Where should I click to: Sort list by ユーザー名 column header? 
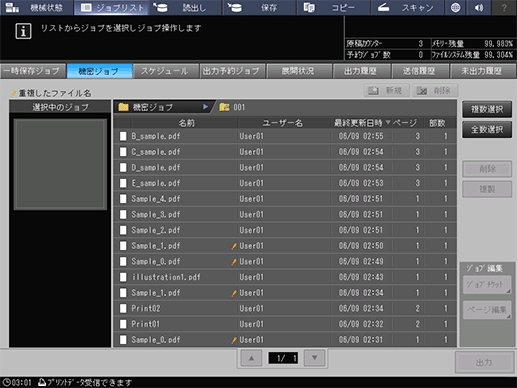283,123
